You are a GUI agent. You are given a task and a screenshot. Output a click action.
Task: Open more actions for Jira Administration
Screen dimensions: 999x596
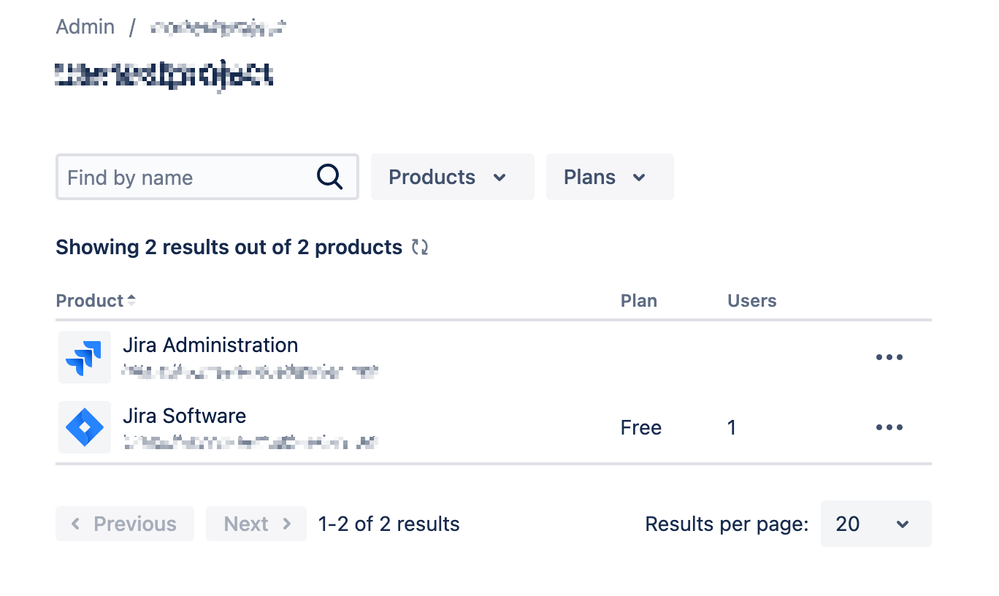pos(889,357)
